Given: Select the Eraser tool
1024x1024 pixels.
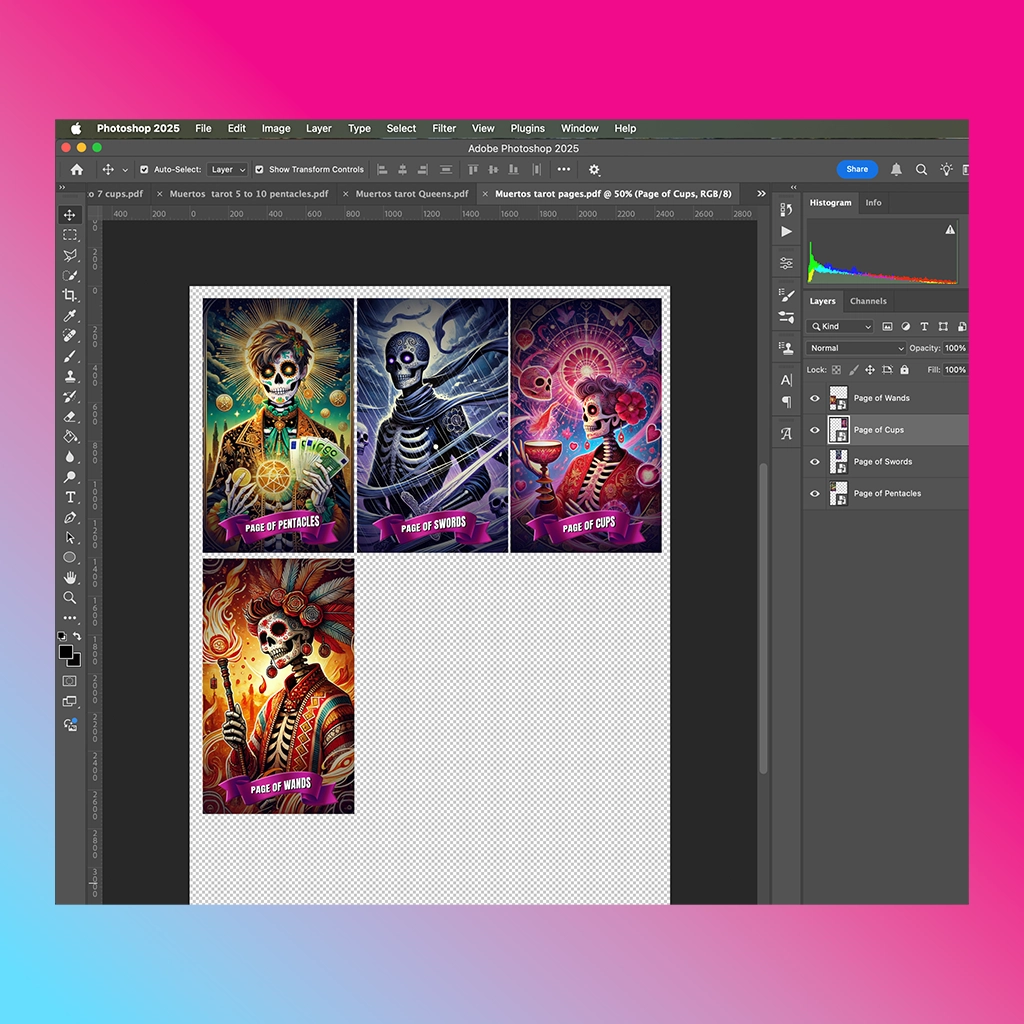Looking at the screenshot, I should pyautogui.click(x=70, y=417).
